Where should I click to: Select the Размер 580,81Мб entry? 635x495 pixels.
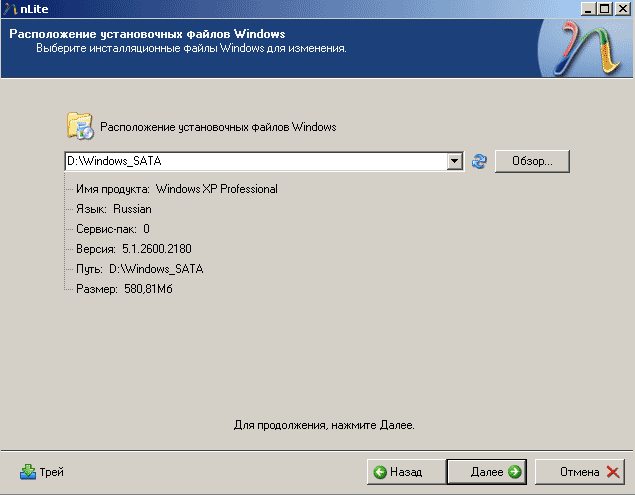click(x=124, y=289)
